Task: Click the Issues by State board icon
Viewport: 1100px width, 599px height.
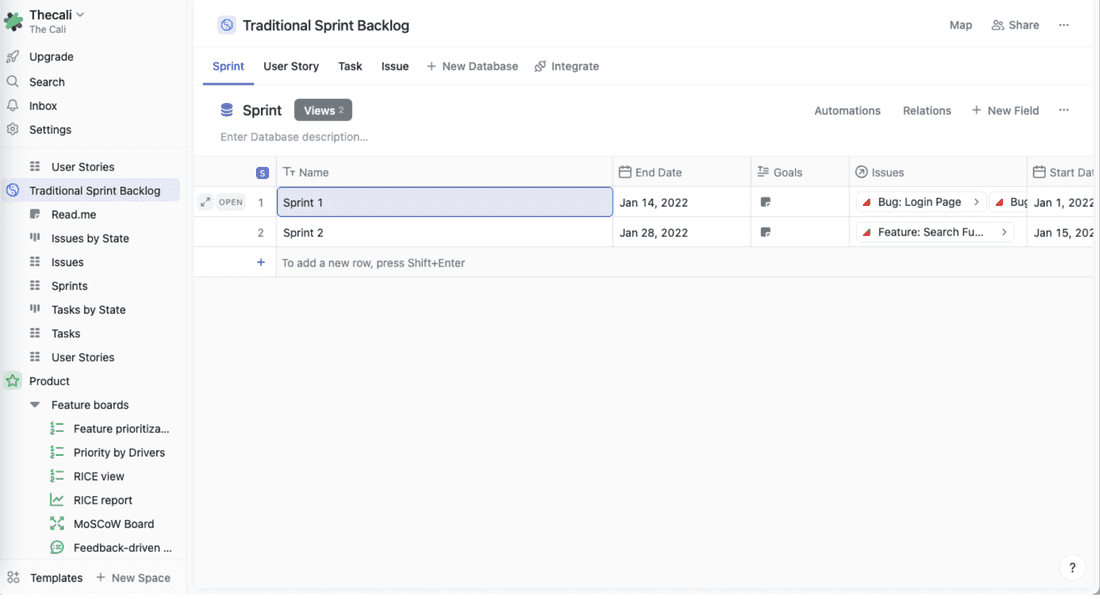Action: [x=35, y=238]
